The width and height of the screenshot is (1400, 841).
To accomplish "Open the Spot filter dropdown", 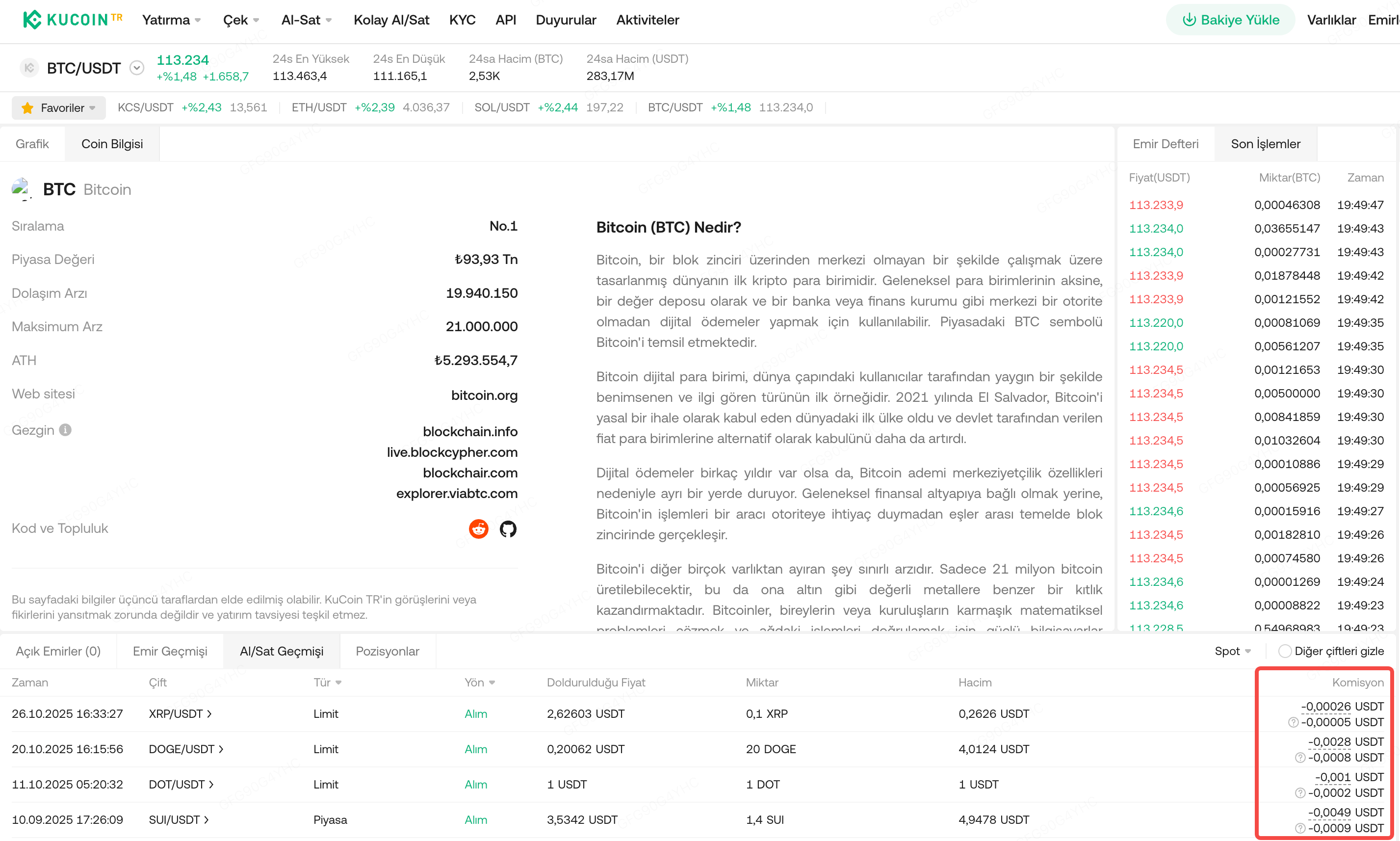I will (x=1232, y=651).
